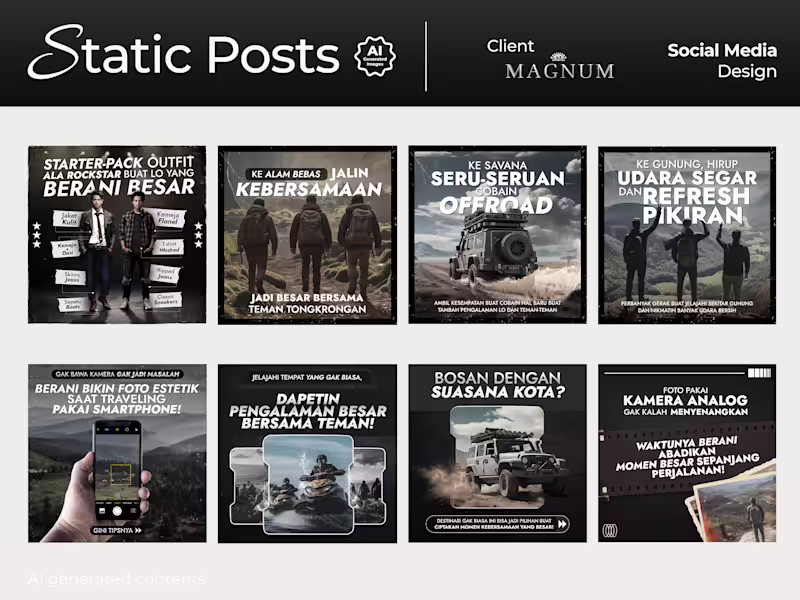Click the Client label text
The image size is (800, 600).
510,46
